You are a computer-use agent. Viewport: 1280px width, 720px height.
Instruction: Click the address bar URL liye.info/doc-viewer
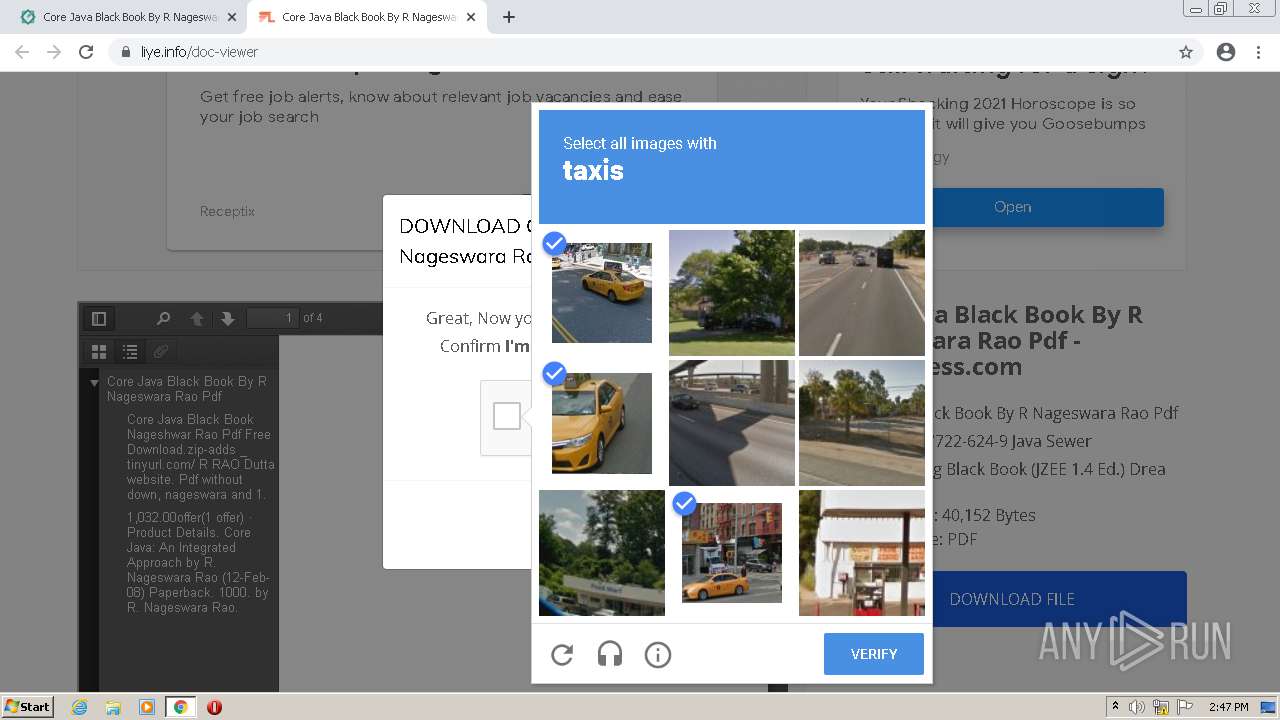click(x=199, y=52)
